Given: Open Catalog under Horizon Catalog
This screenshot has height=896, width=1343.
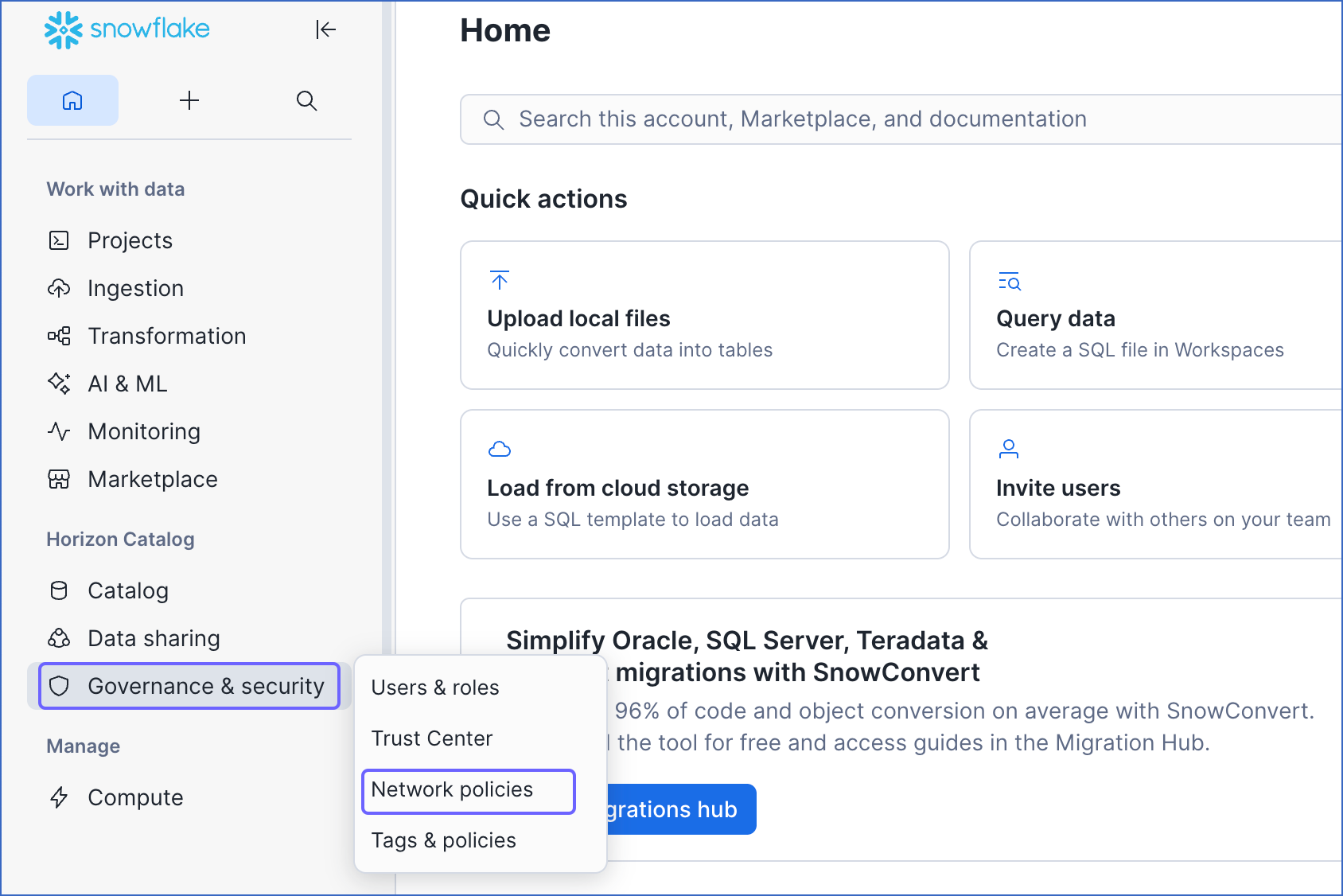Looking at the screenshot, I should (x=128, y=590).
